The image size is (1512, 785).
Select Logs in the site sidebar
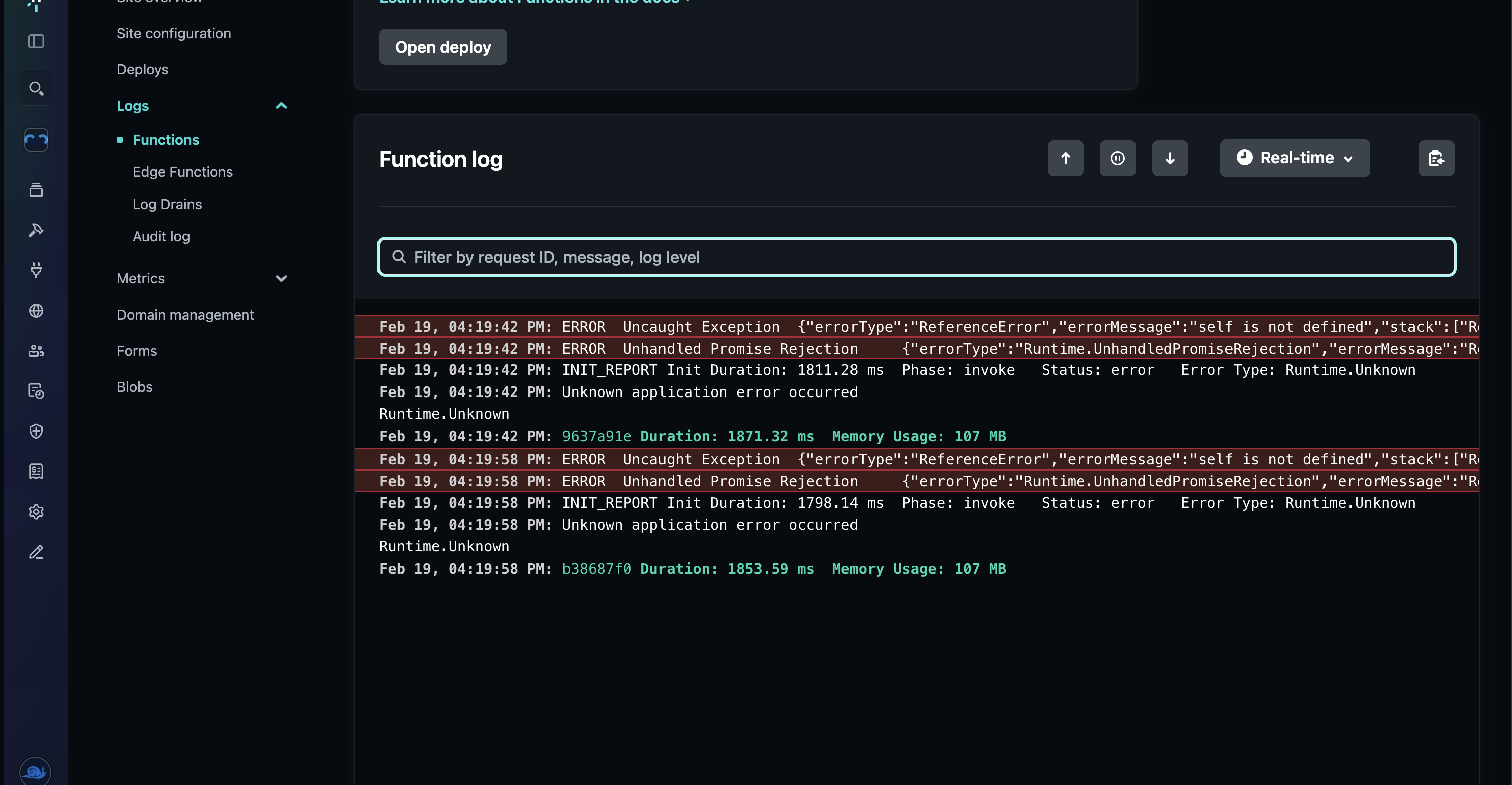133,106
